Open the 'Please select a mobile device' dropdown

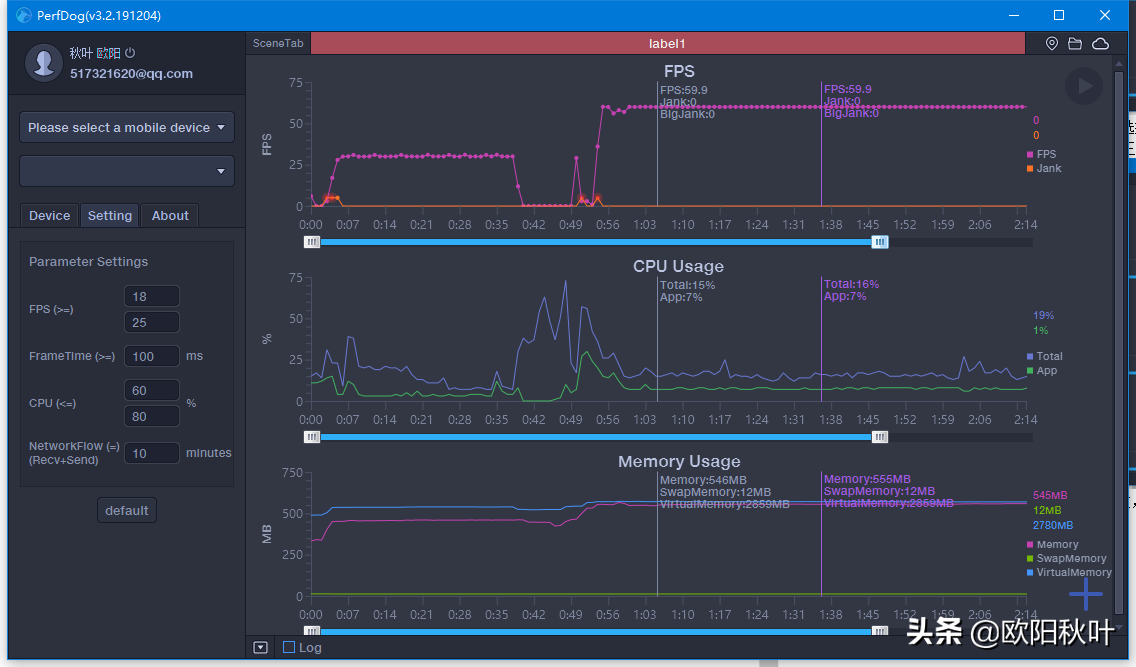tap(127, 127)
